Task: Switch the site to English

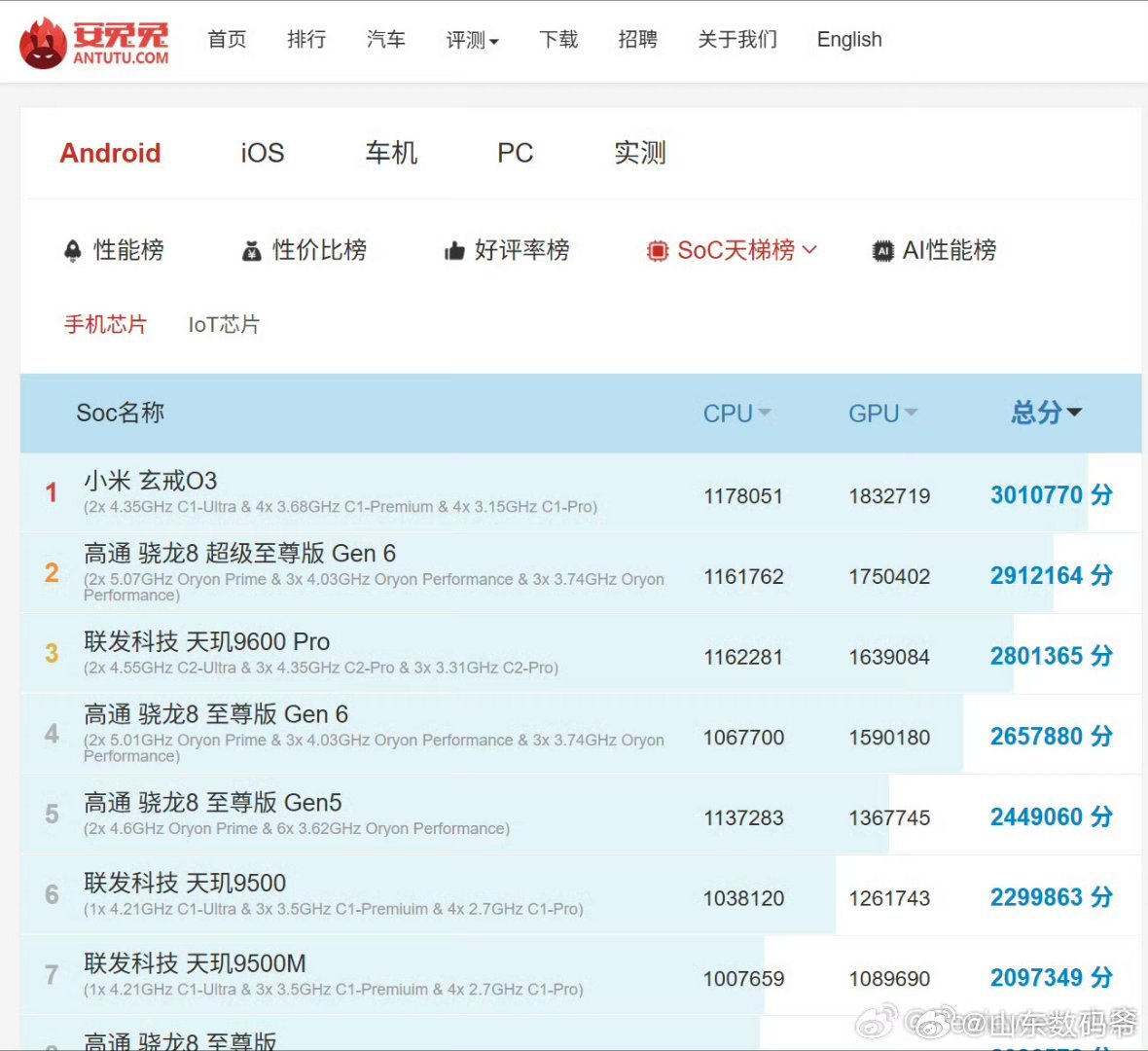Action: point(849,40)
